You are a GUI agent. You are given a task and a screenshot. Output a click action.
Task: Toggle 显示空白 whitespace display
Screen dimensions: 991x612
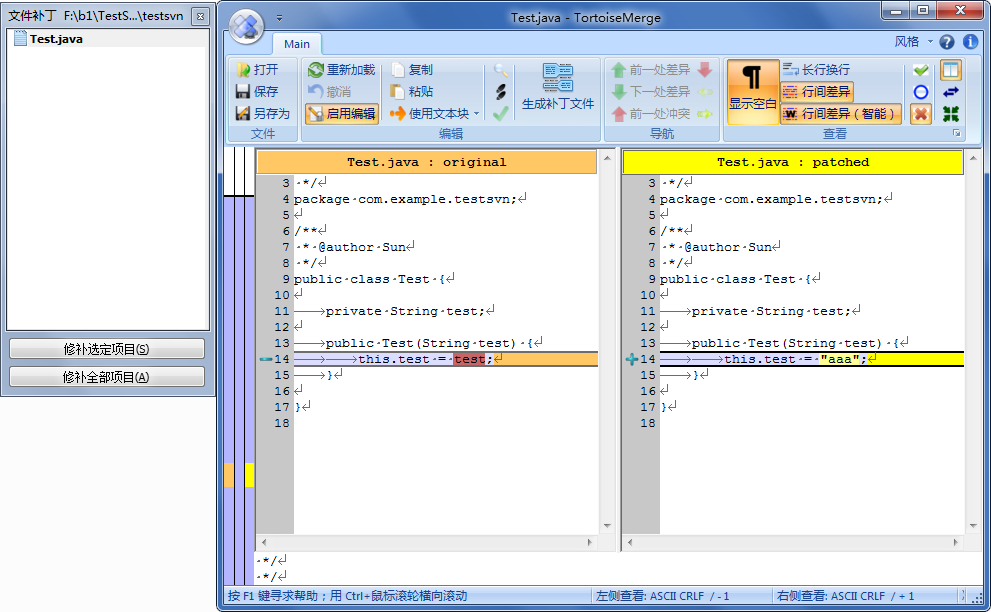pos(752,92)
